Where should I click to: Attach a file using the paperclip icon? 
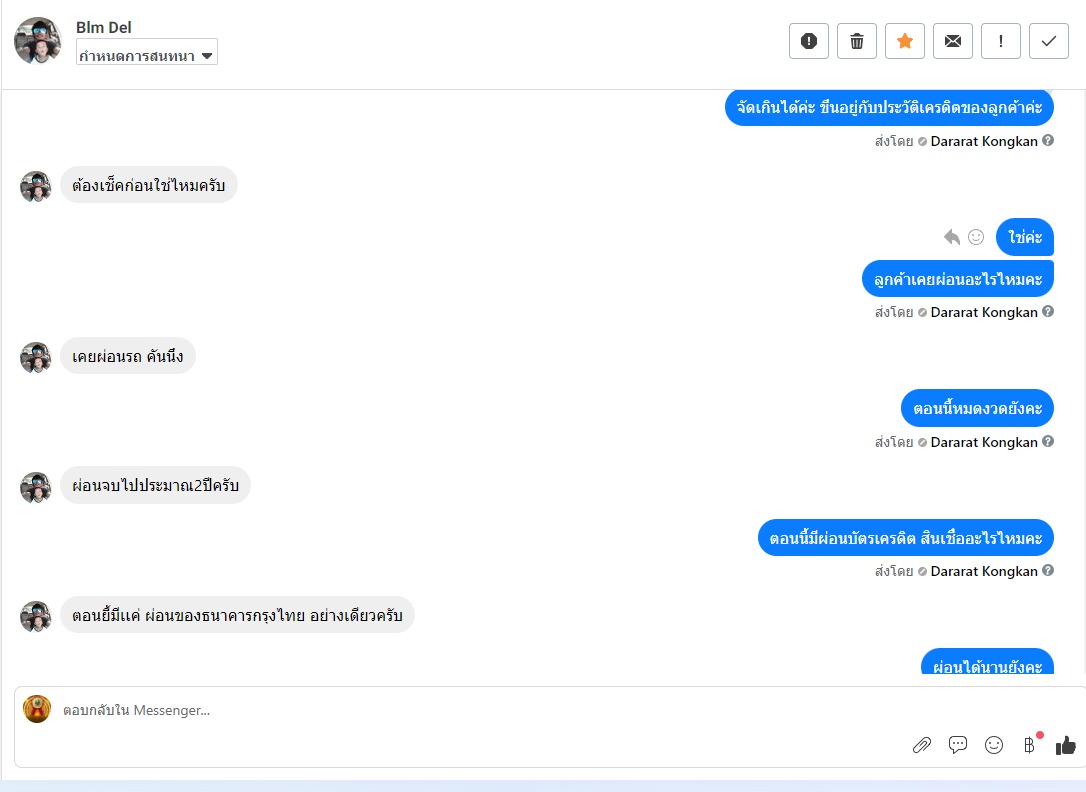922,745
